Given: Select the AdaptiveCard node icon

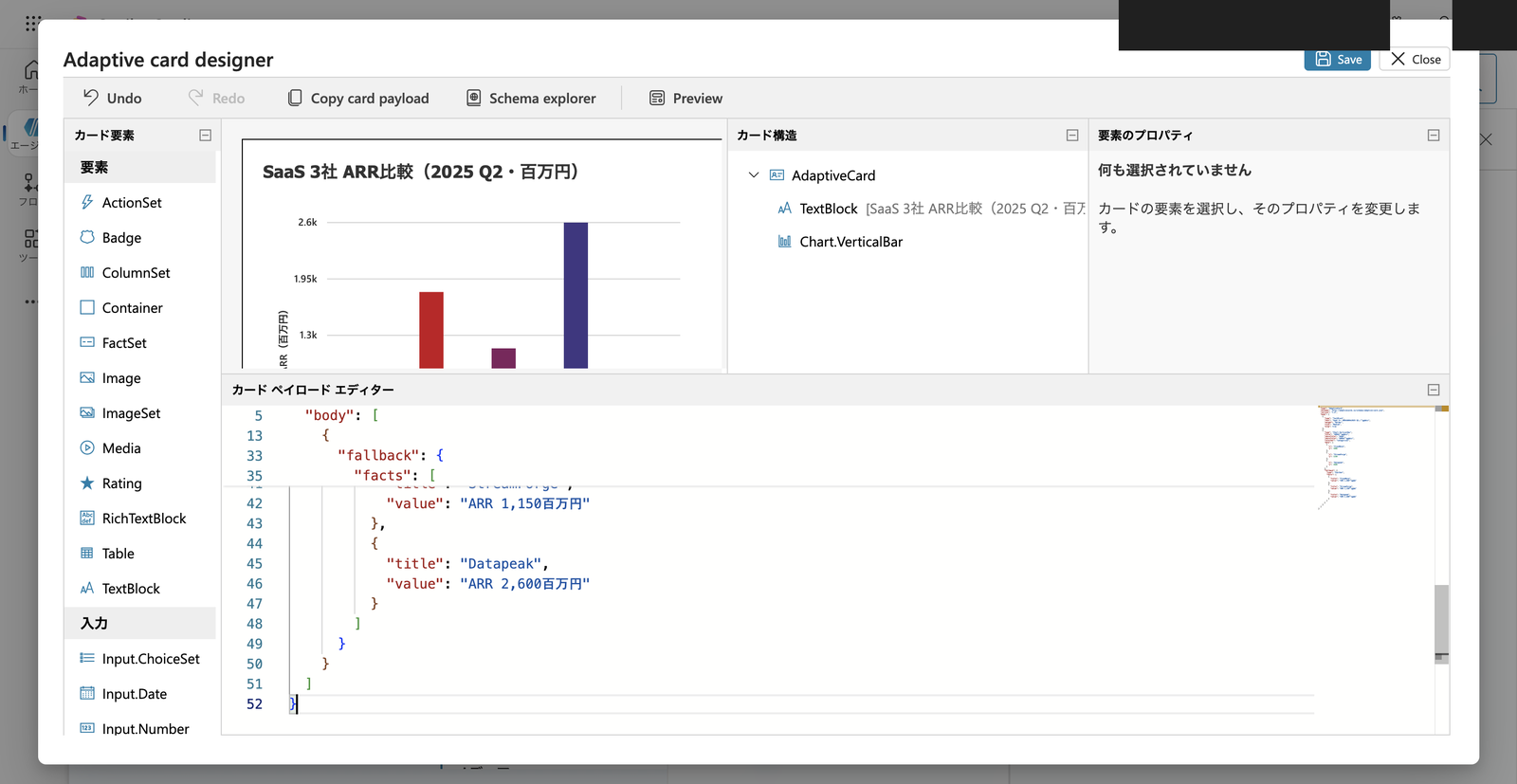Looking at the screenshot, I should [777, 175].
